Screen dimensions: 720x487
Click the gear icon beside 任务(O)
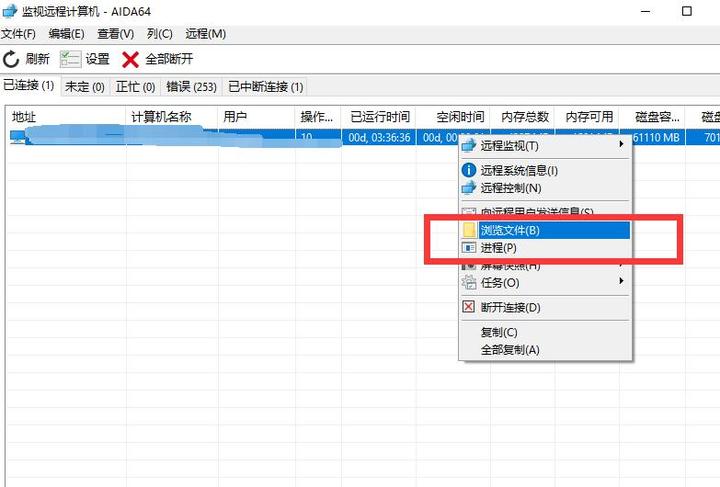click(x=469, y=282)
